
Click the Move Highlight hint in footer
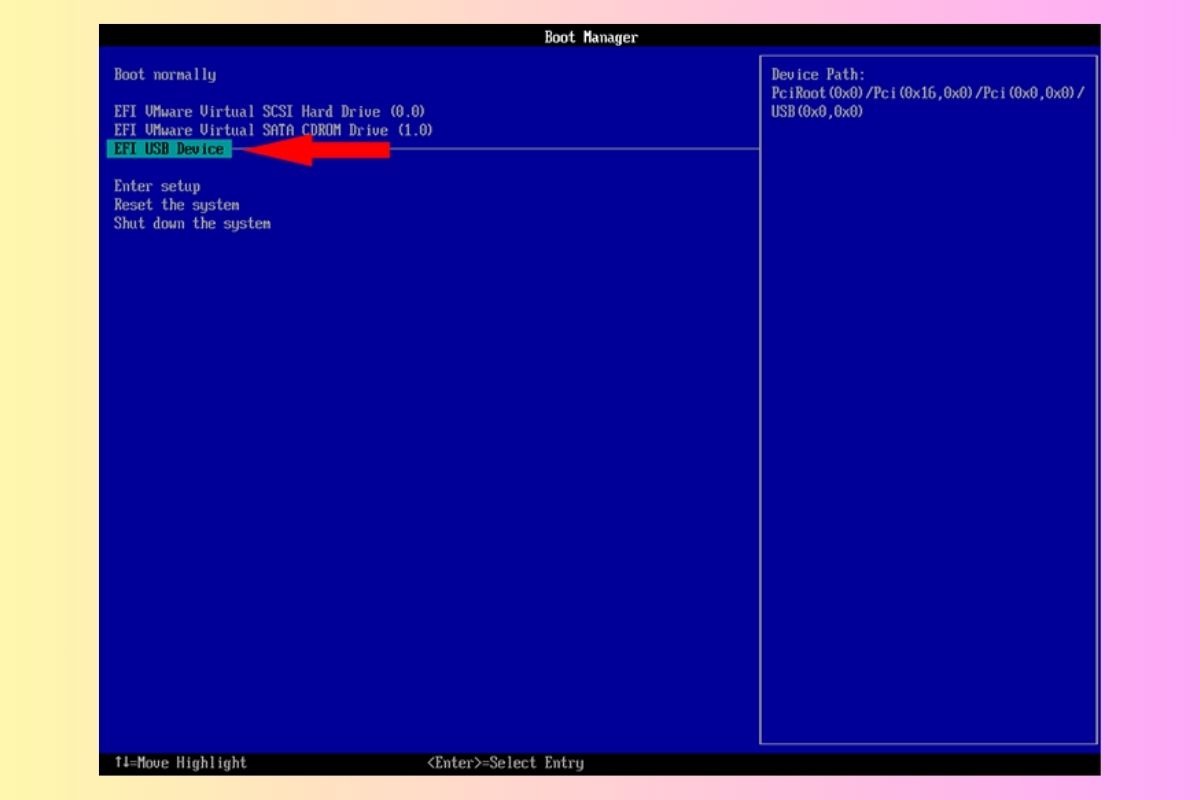coord(180,763)
